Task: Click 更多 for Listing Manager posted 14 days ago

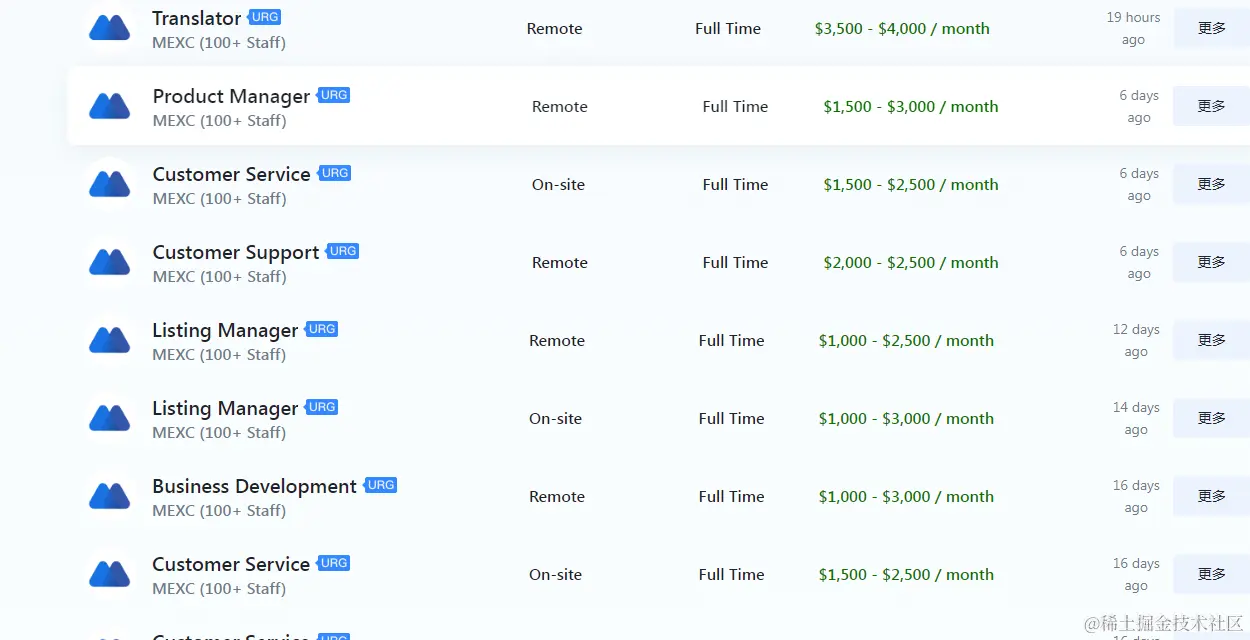Action: click(x=1211, y=418)
